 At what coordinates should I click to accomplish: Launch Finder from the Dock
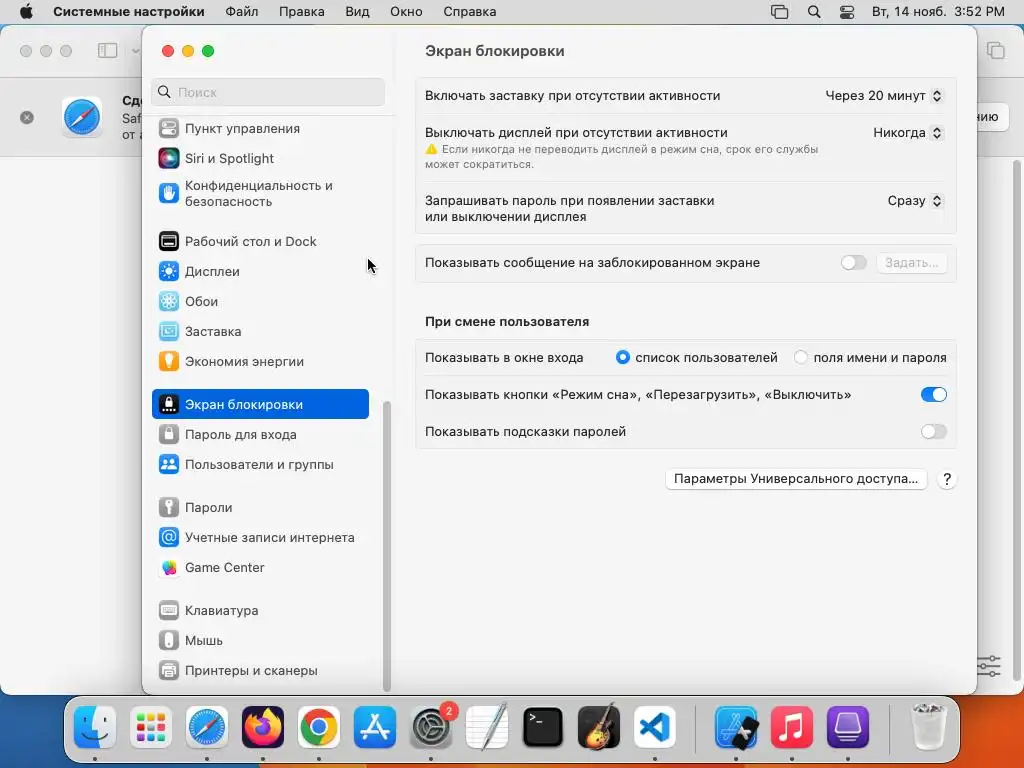point(95,727)
